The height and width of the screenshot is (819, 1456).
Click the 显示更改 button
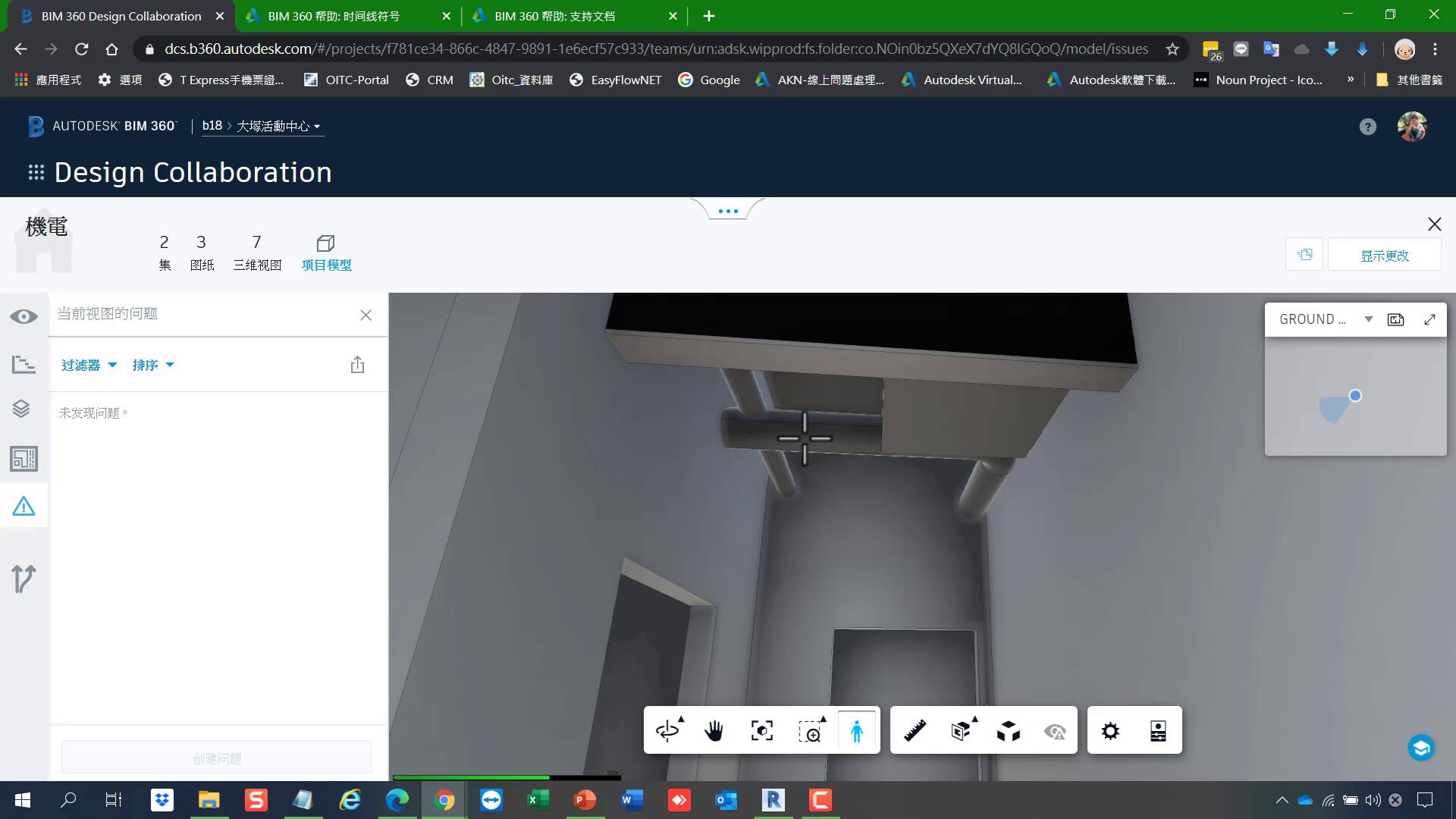pos(1384,256)
